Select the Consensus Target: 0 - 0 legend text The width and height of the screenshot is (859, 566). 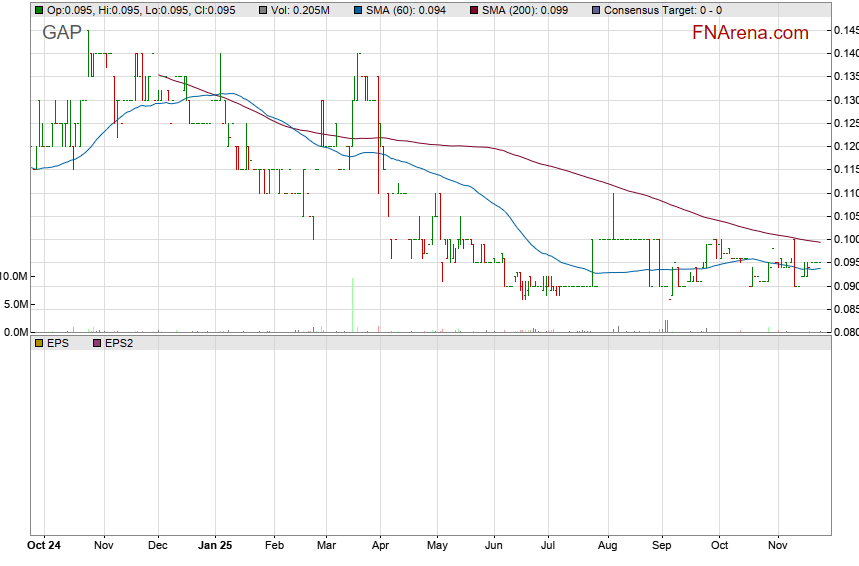[664, 10]
